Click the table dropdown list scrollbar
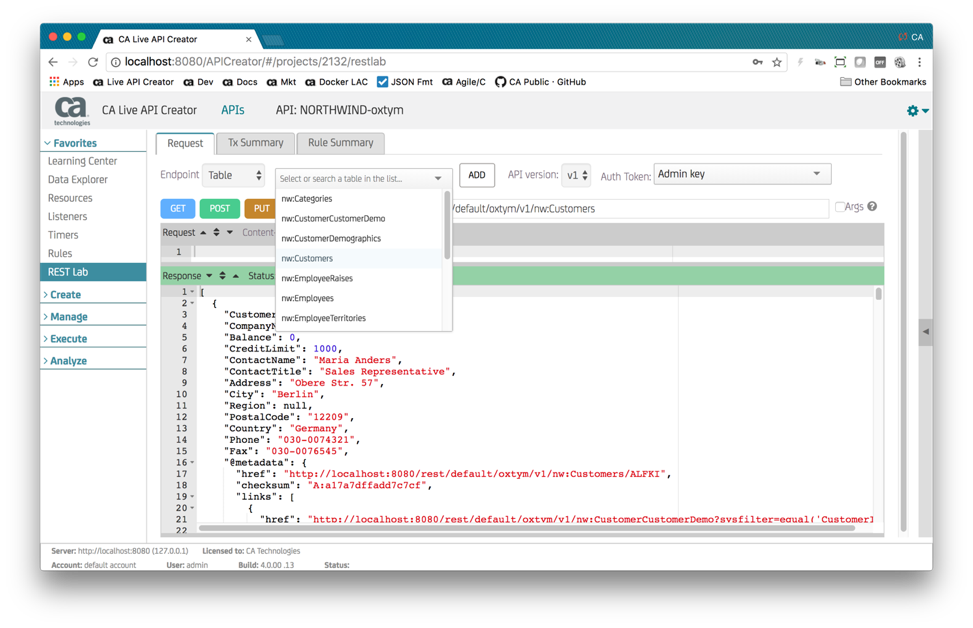 447,226
